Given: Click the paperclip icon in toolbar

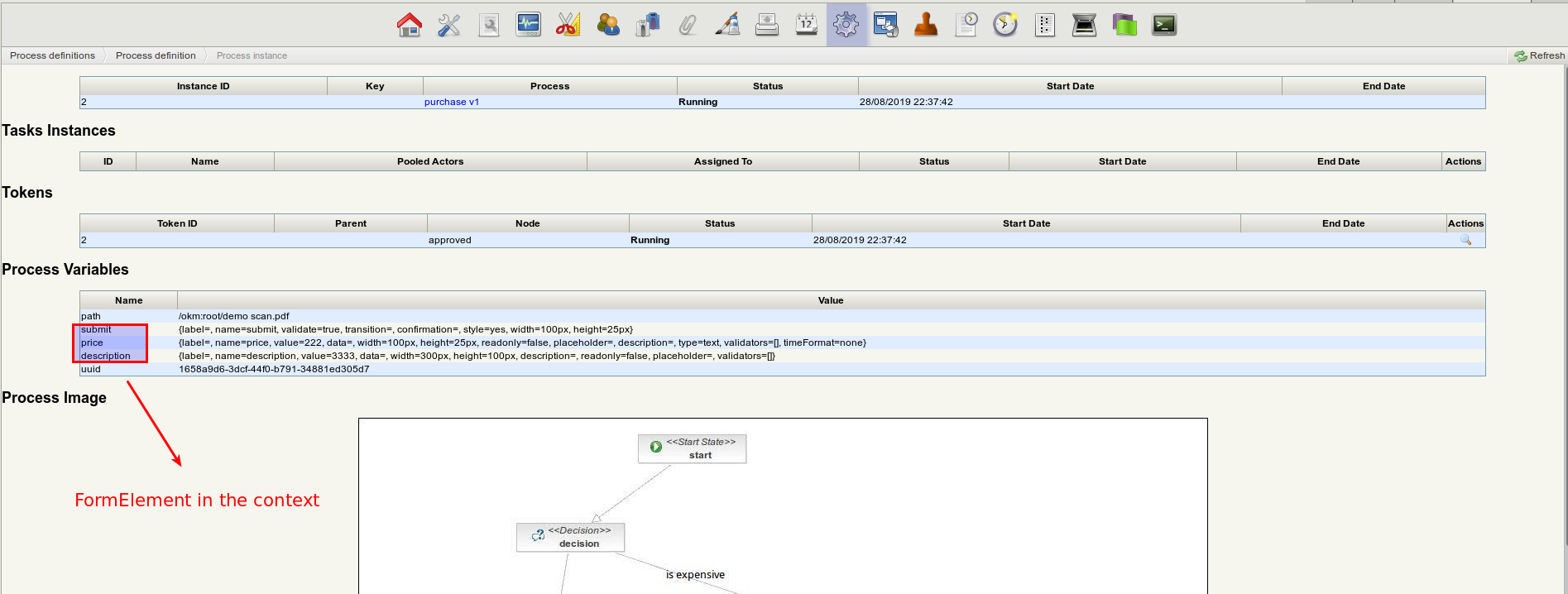Looking at the screenshot, I should 688,25.
